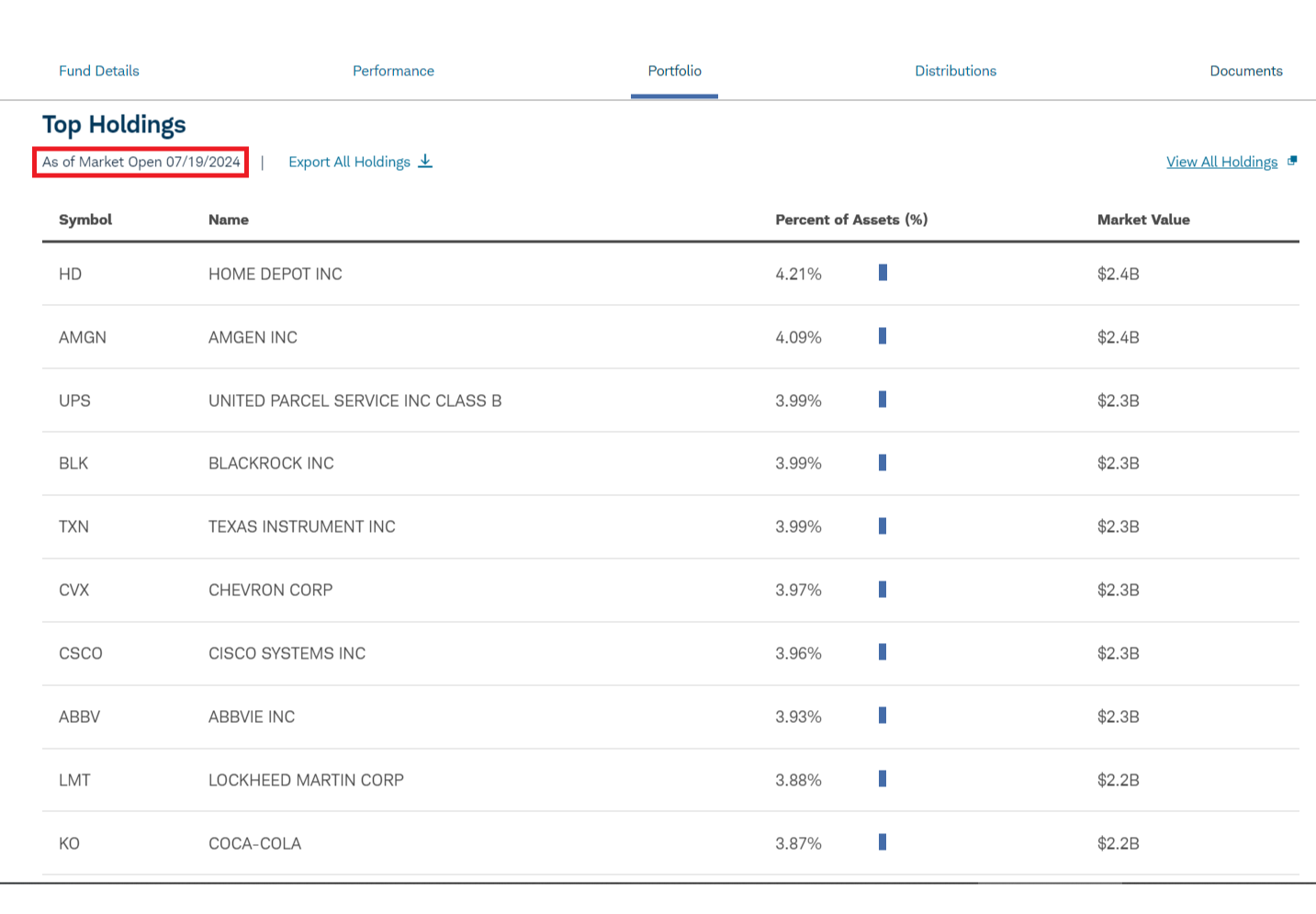Click the percent bar in Coca-Cola row
The image size is (1316, 914).
[x=883, y=841]
